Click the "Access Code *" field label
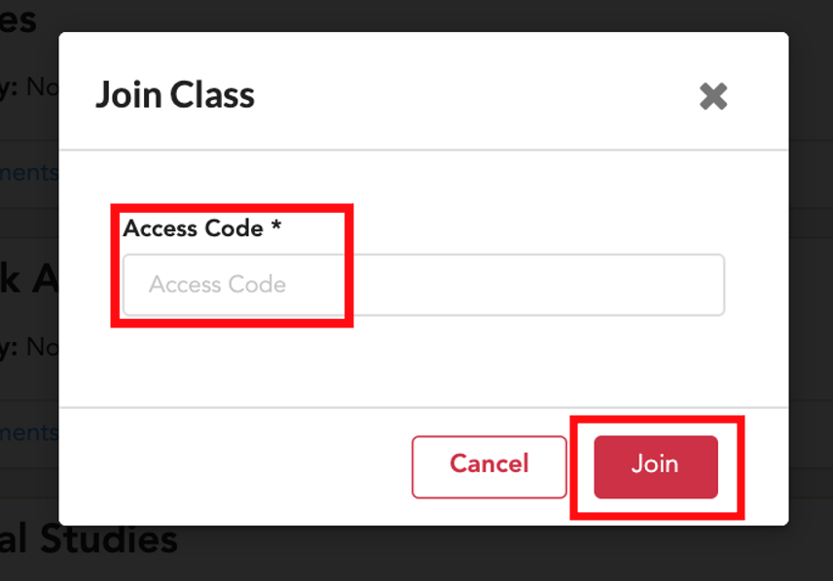 193,228
